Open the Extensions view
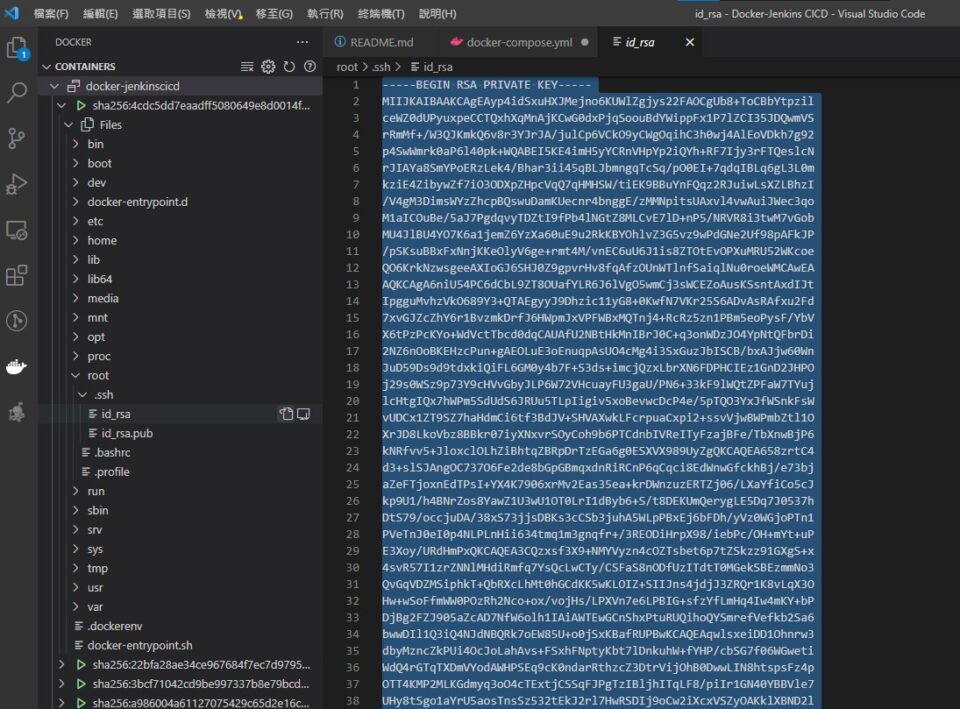The height and width of the screenshot is (709, 960). coord(17,275)
